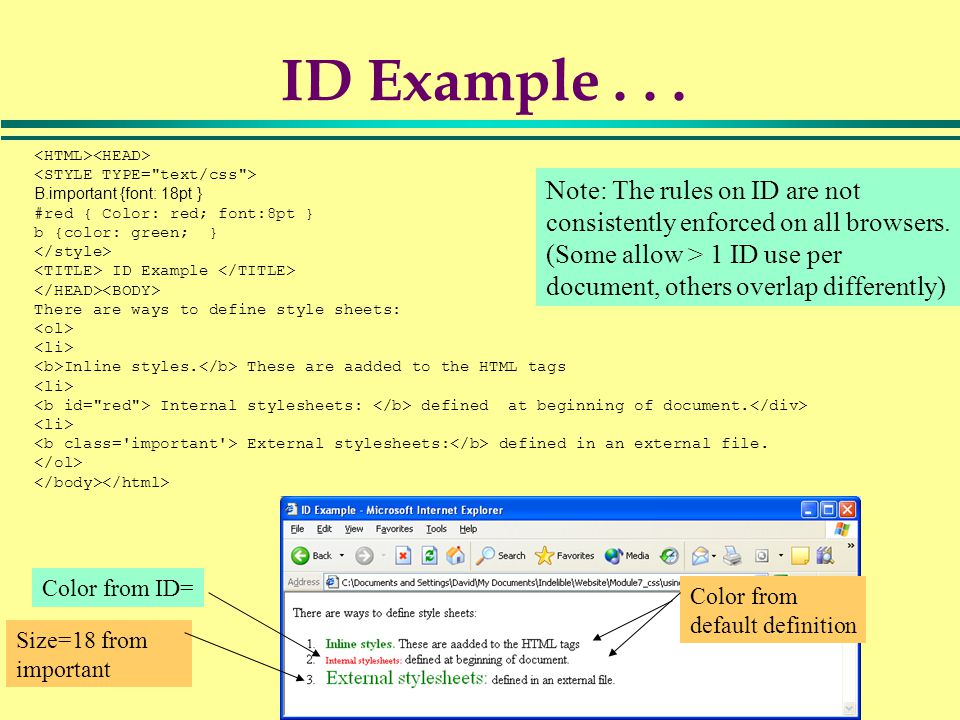Click the note about ID rules

(x=748, y=238)
